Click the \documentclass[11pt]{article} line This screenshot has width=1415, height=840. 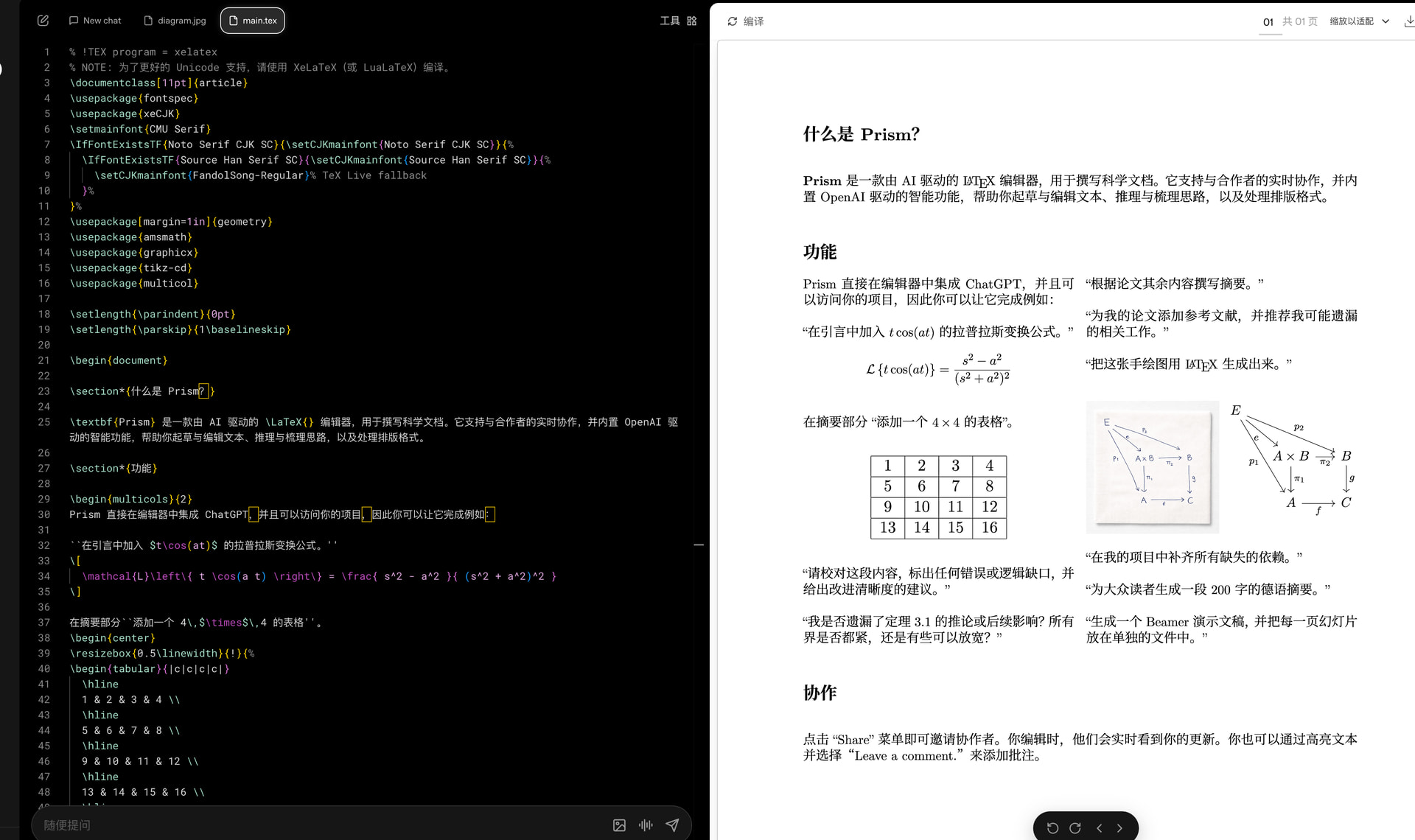(x=158, y=83)
